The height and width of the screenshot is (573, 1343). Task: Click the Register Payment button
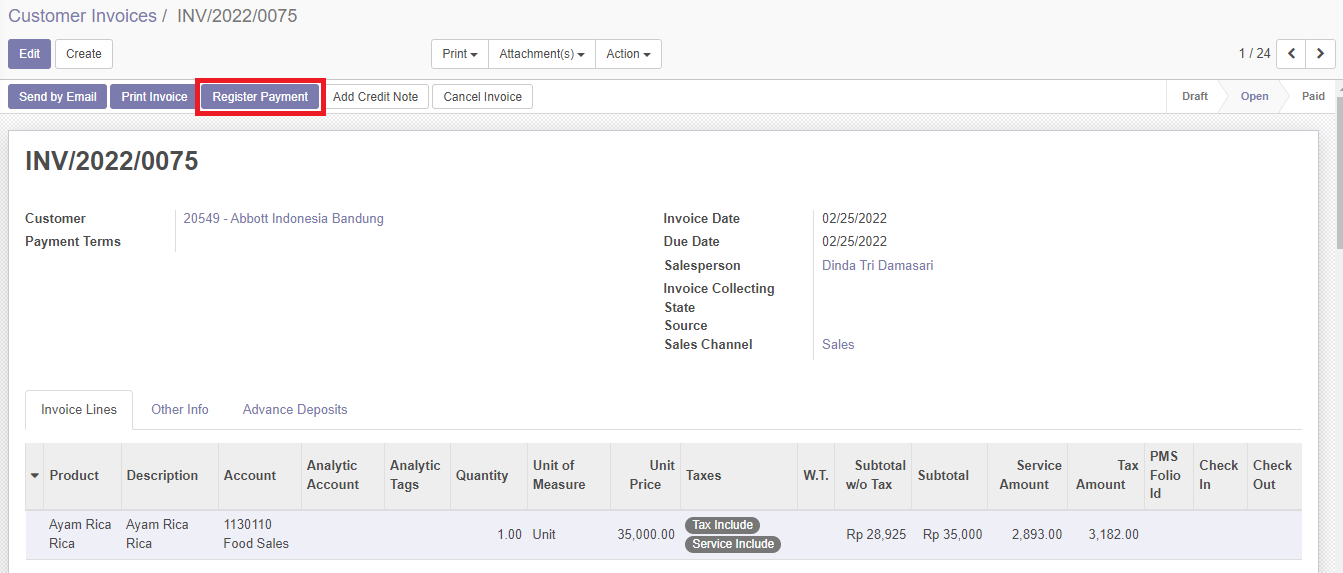(260, 97)
